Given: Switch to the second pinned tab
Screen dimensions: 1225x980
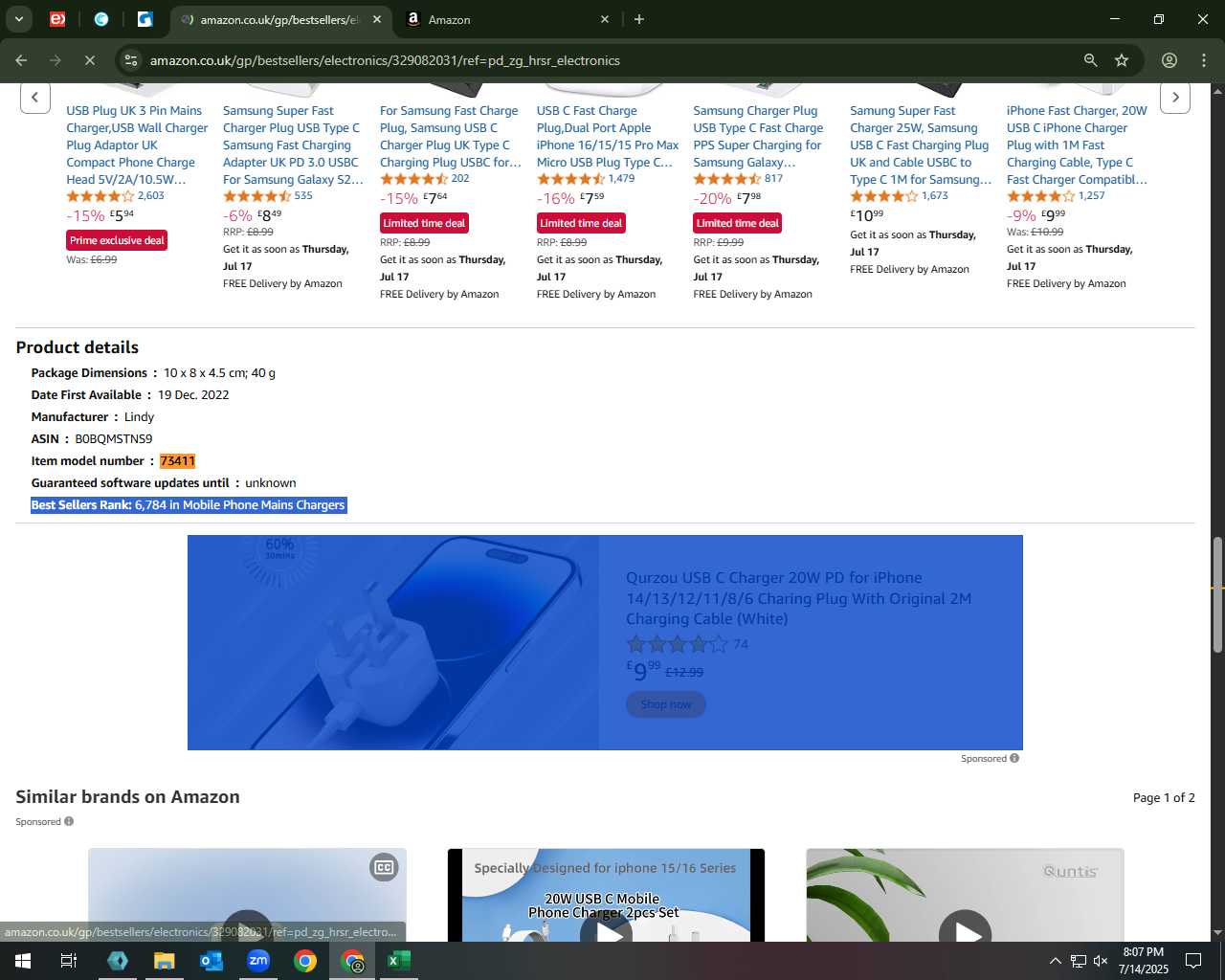Looking at the screenshot, I should [101, 19].
